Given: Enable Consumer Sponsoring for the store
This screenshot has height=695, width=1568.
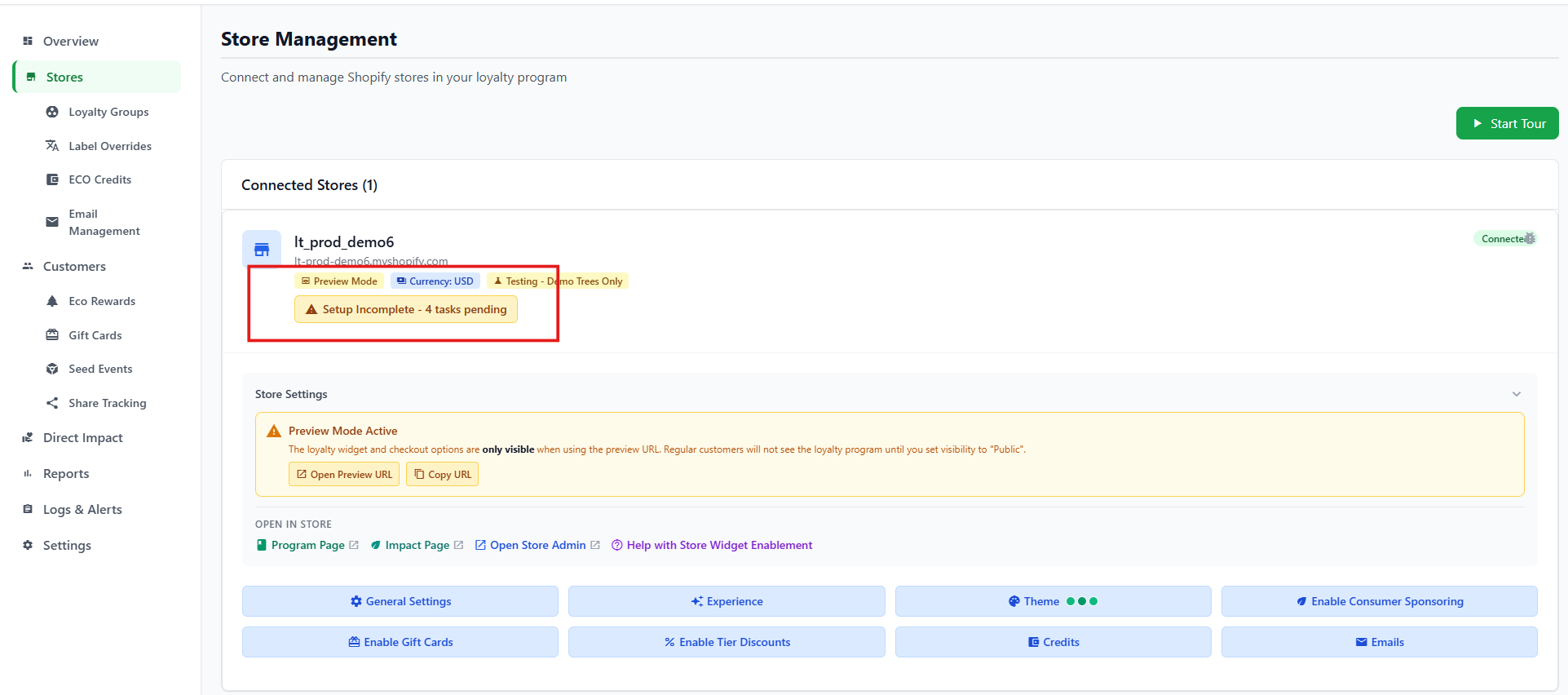Looking at the screenshot, I should tap(1379, 601).
